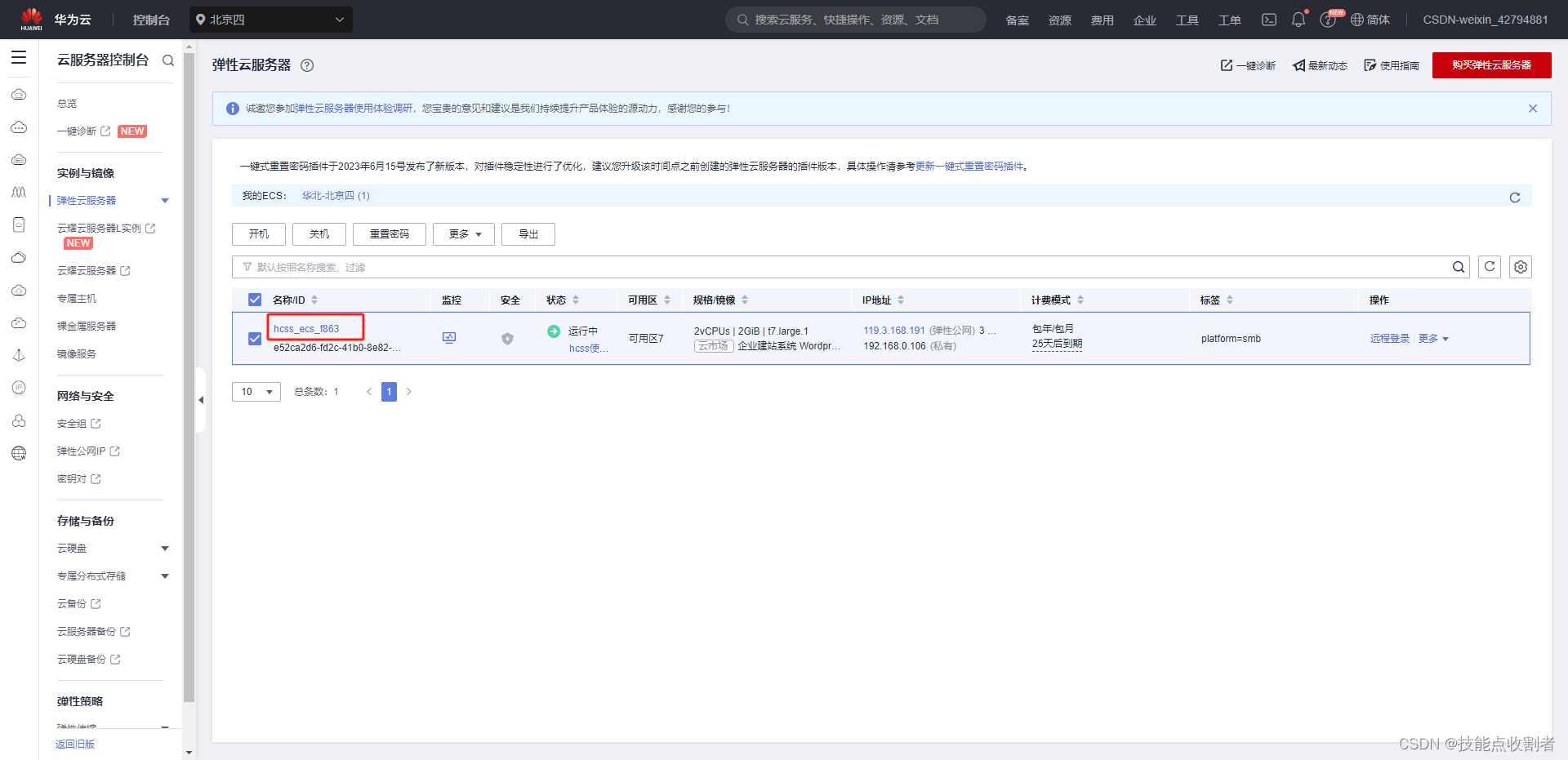The image size is (1568, 760).
Task: Open 使用指南 in the page header
Action: click(x=1392, y=65)
